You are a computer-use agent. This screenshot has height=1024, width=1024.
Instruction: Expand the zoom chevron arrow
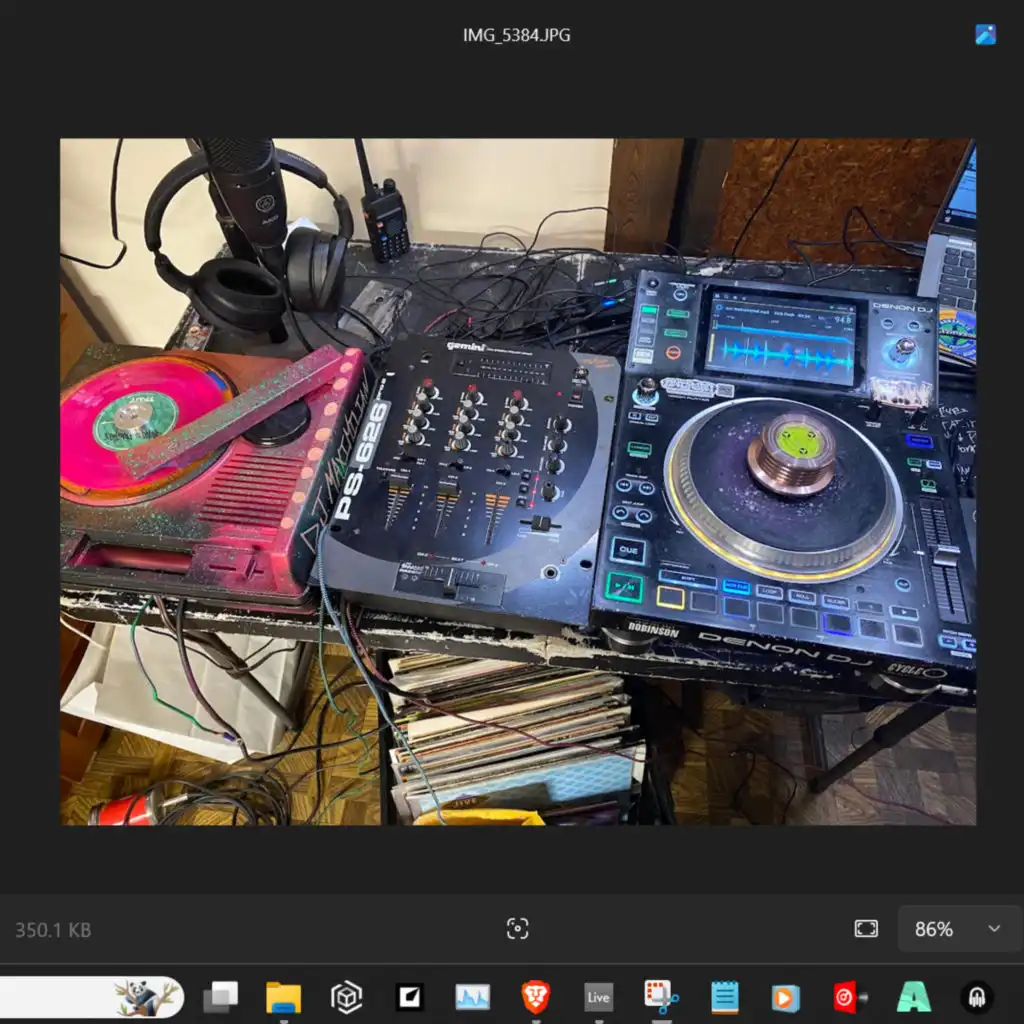(x=994, y=929)
